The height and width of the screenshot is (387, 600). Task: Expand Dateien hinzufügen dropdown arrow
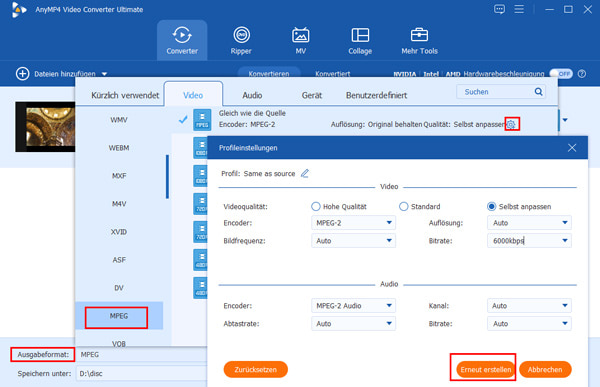click(104, 74)
